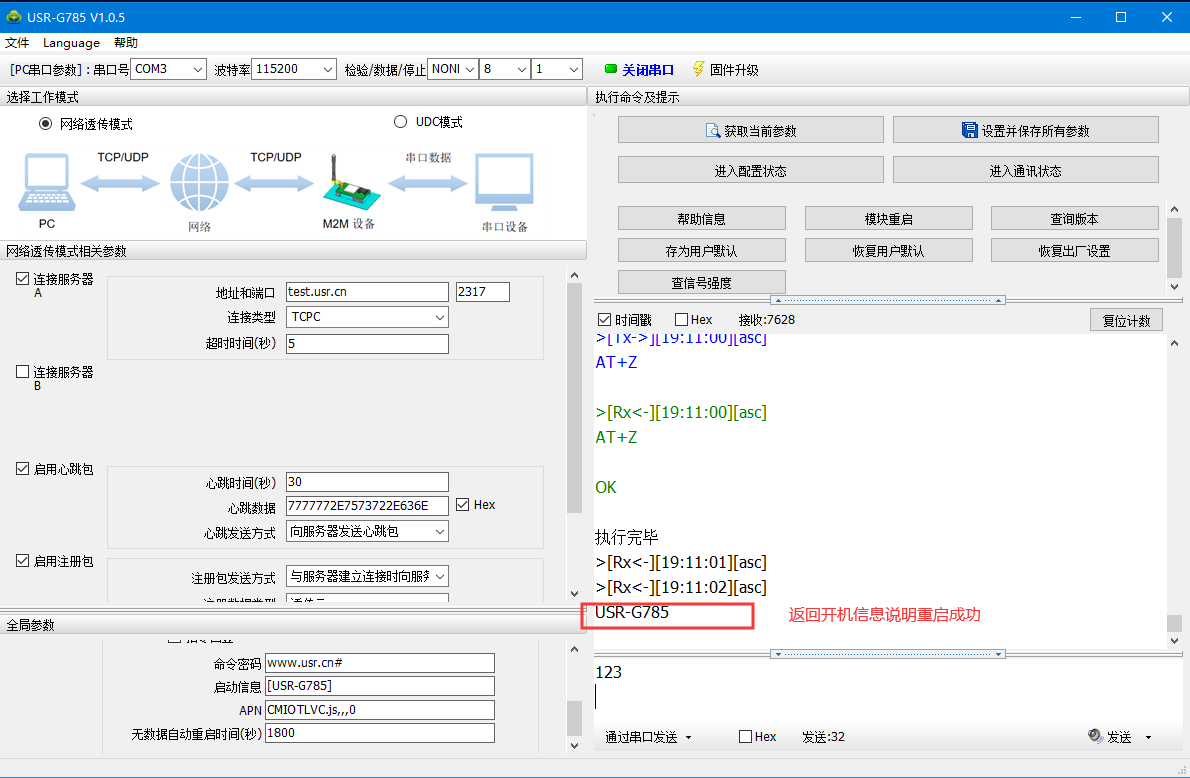
Task: Click the lightning firmware upgrade icon
Action: pyautogui.click(x=698, y=69)
